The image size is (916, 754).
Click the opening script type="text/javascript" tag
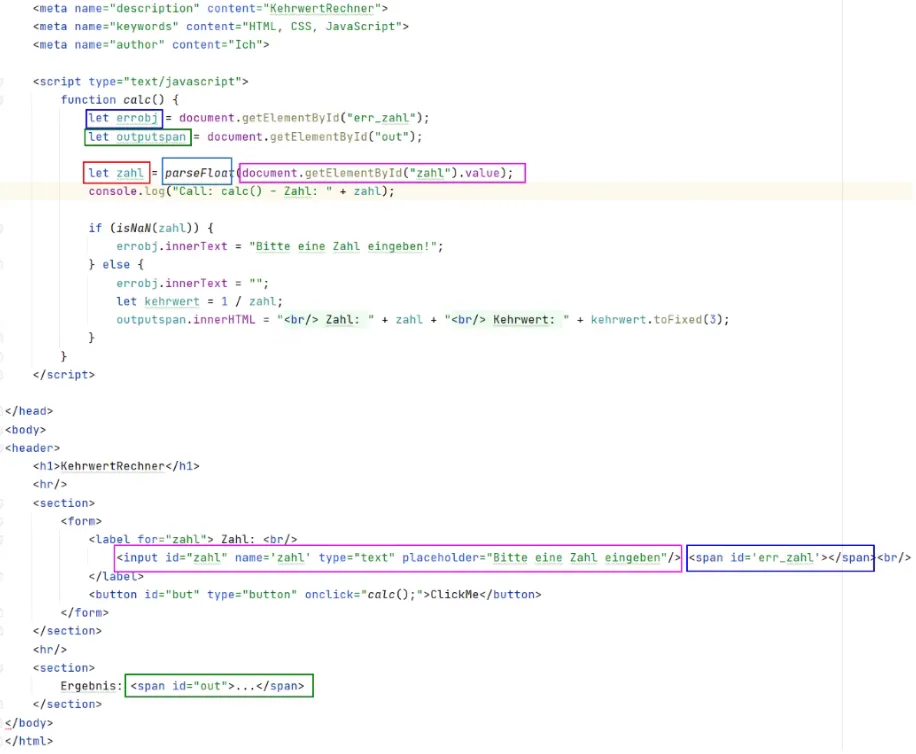(x=141, y=81)
